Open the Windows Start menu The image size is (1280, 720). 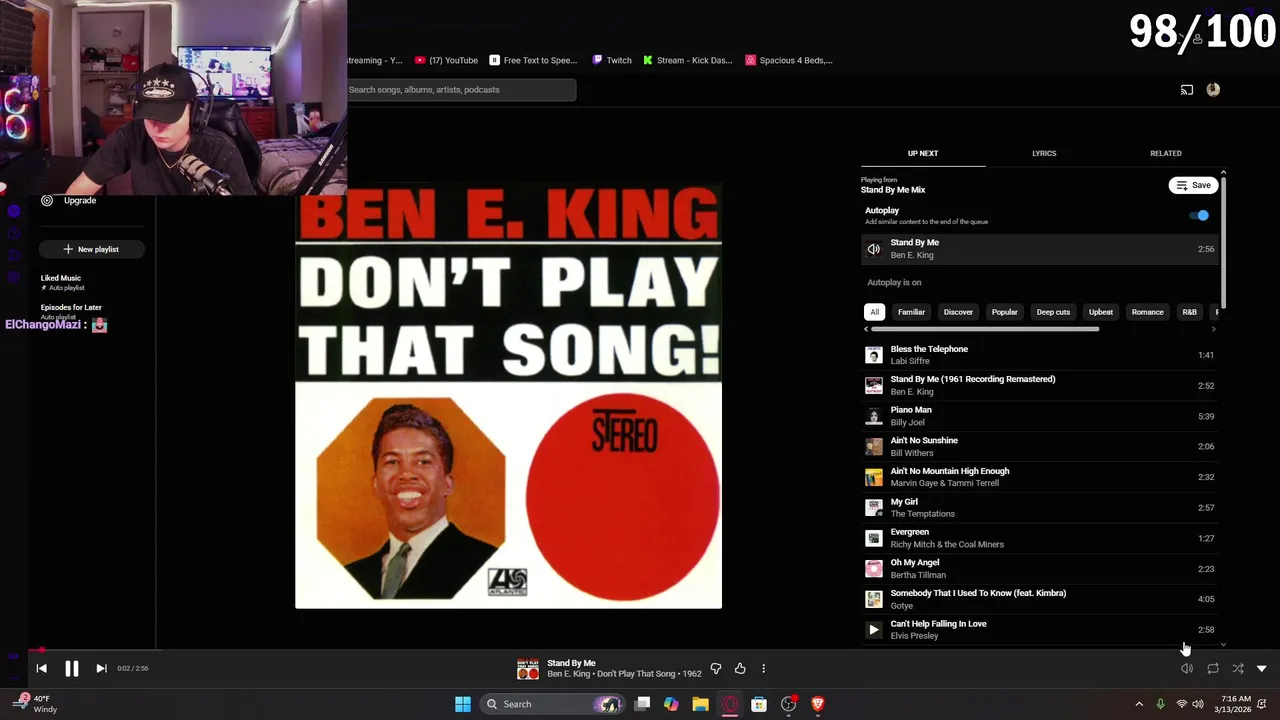pos(463,704)
